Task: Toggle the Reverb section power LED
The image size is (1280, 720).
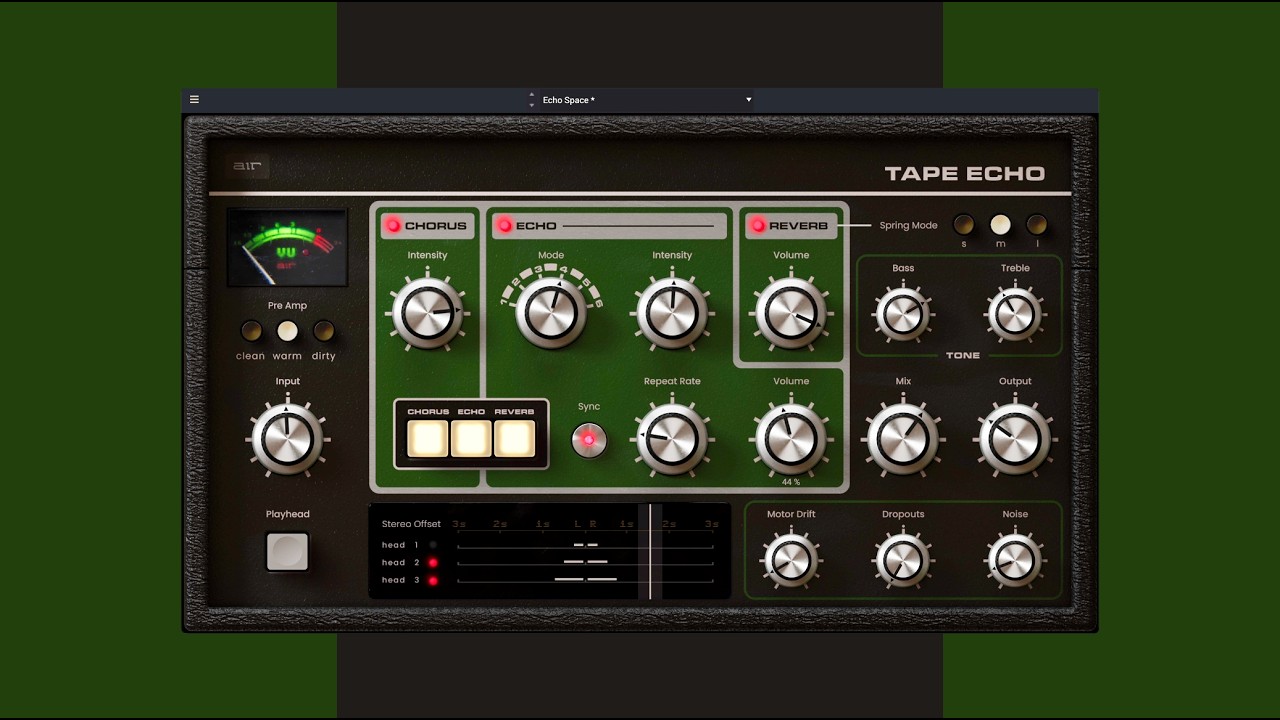Action: coord(757,225)
